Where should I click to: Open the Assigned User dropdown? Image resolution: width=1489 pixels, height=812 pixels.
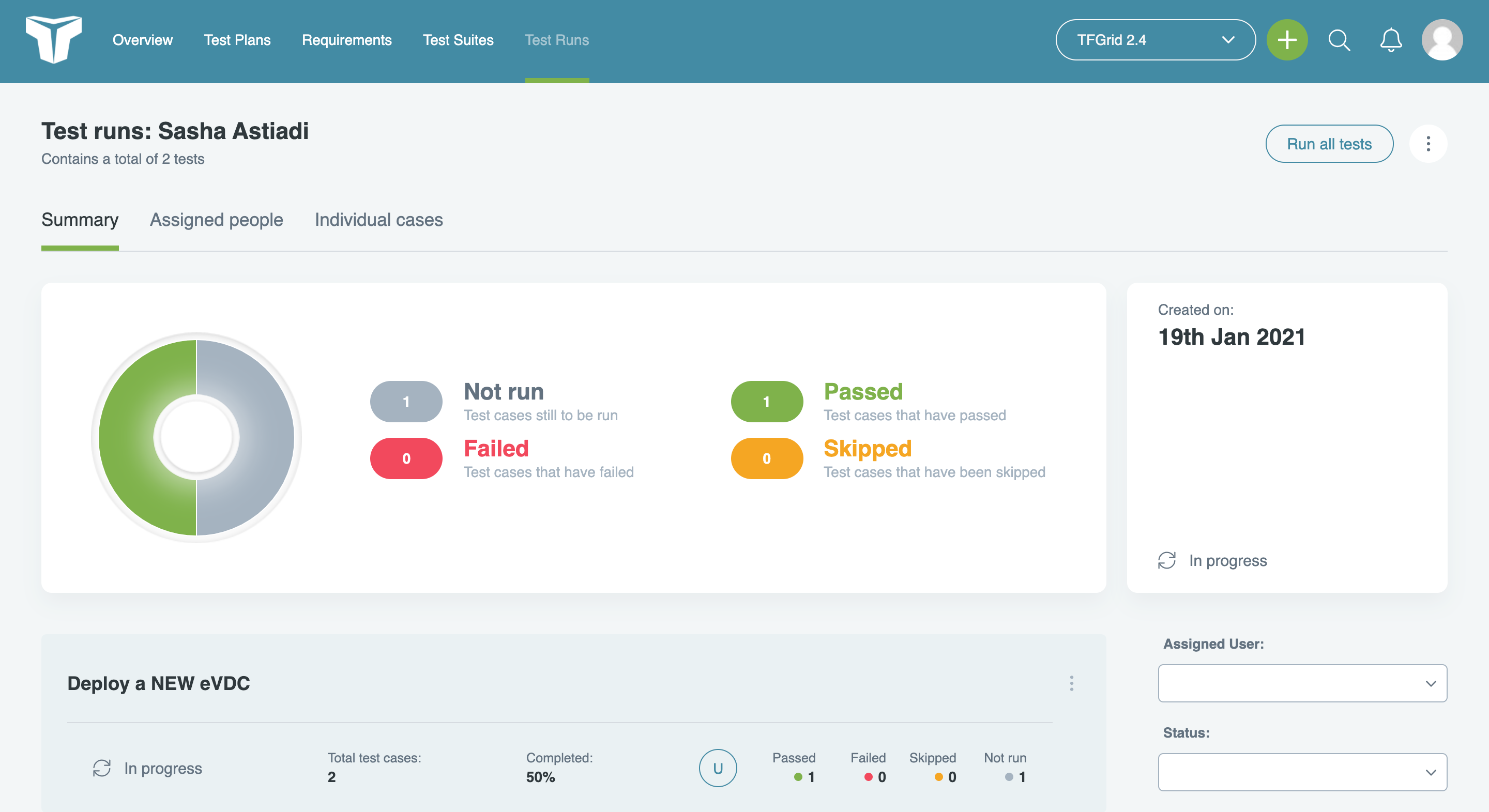[1302, 683]
